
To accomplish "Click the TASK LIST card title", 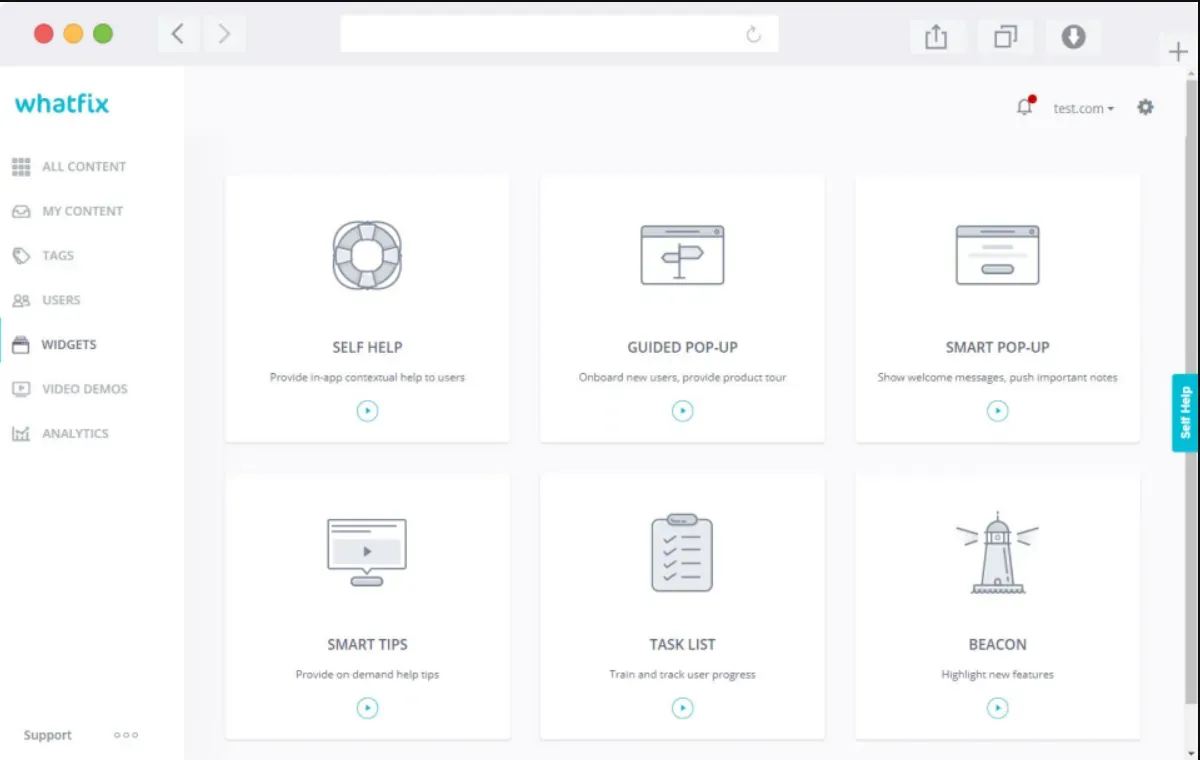I will point(682,644).
